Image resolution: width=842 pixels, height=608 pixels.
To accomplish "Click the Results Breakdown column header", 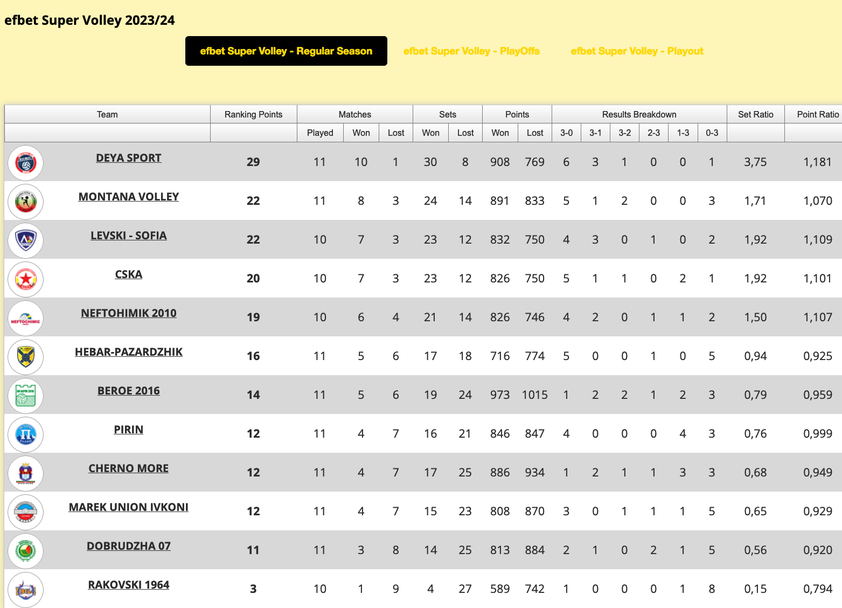I will (x=639, y=114).
